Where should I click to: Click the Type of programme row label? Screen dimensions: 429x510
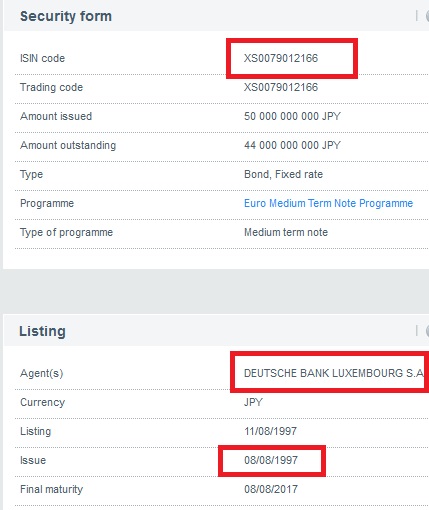(x=66, y=232)
